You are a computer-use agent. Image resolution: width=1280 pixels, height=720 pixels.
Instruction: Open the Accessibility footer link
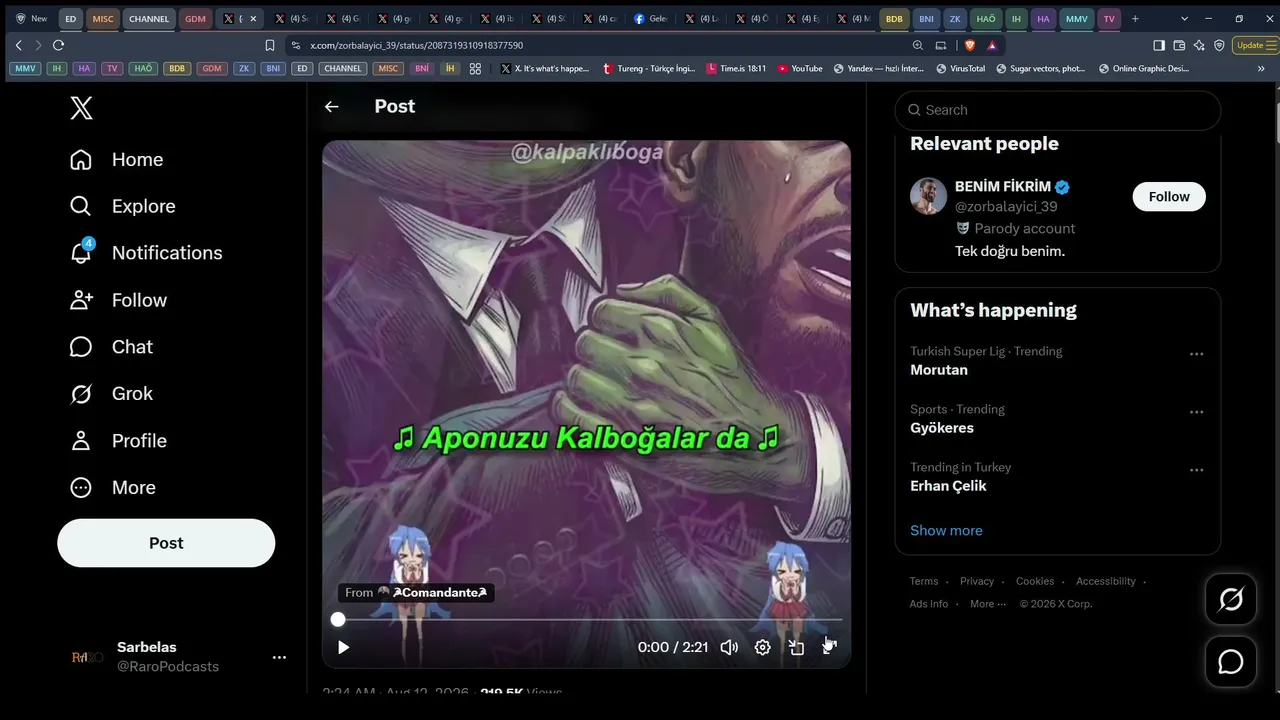click(x=1106, y=582)
